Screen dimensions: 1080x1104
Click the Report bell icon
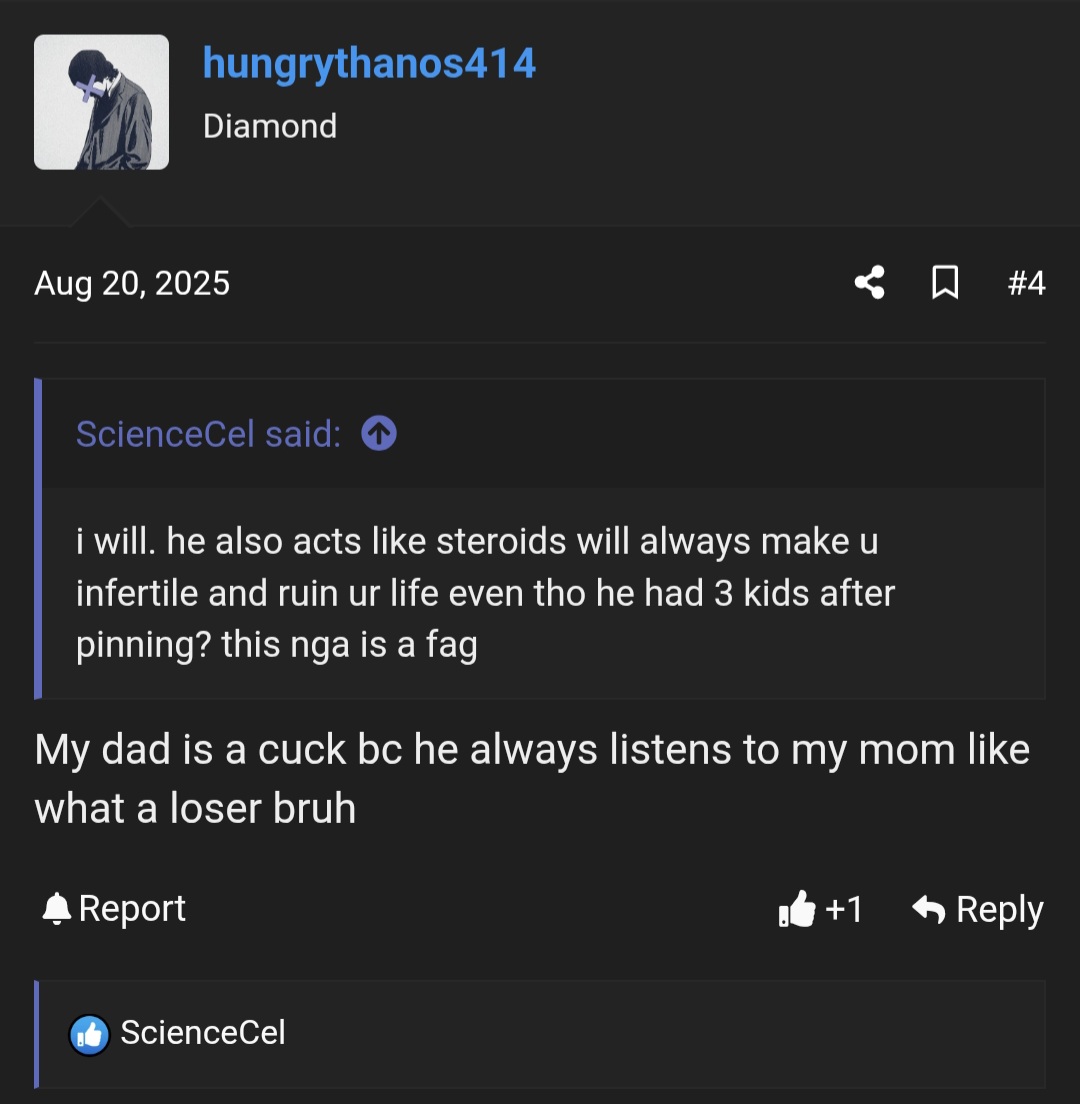pyautogui.click(x=56, y=909)
